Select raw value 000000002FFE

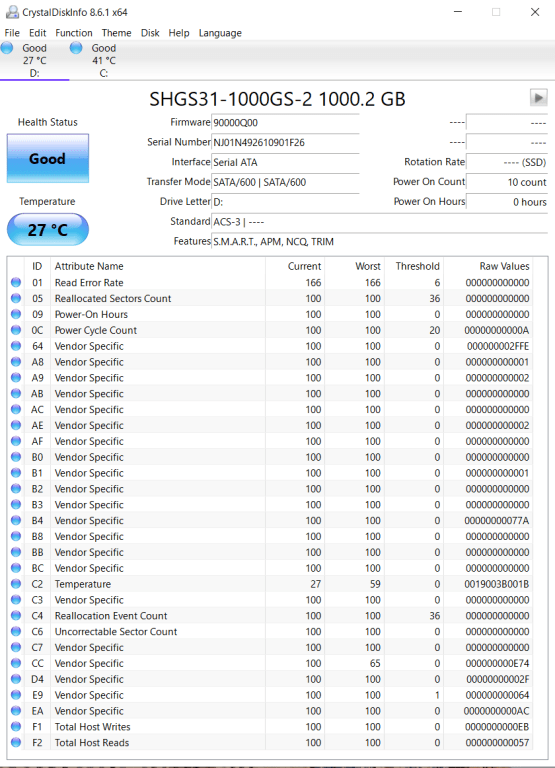click(x=498, y=346)
